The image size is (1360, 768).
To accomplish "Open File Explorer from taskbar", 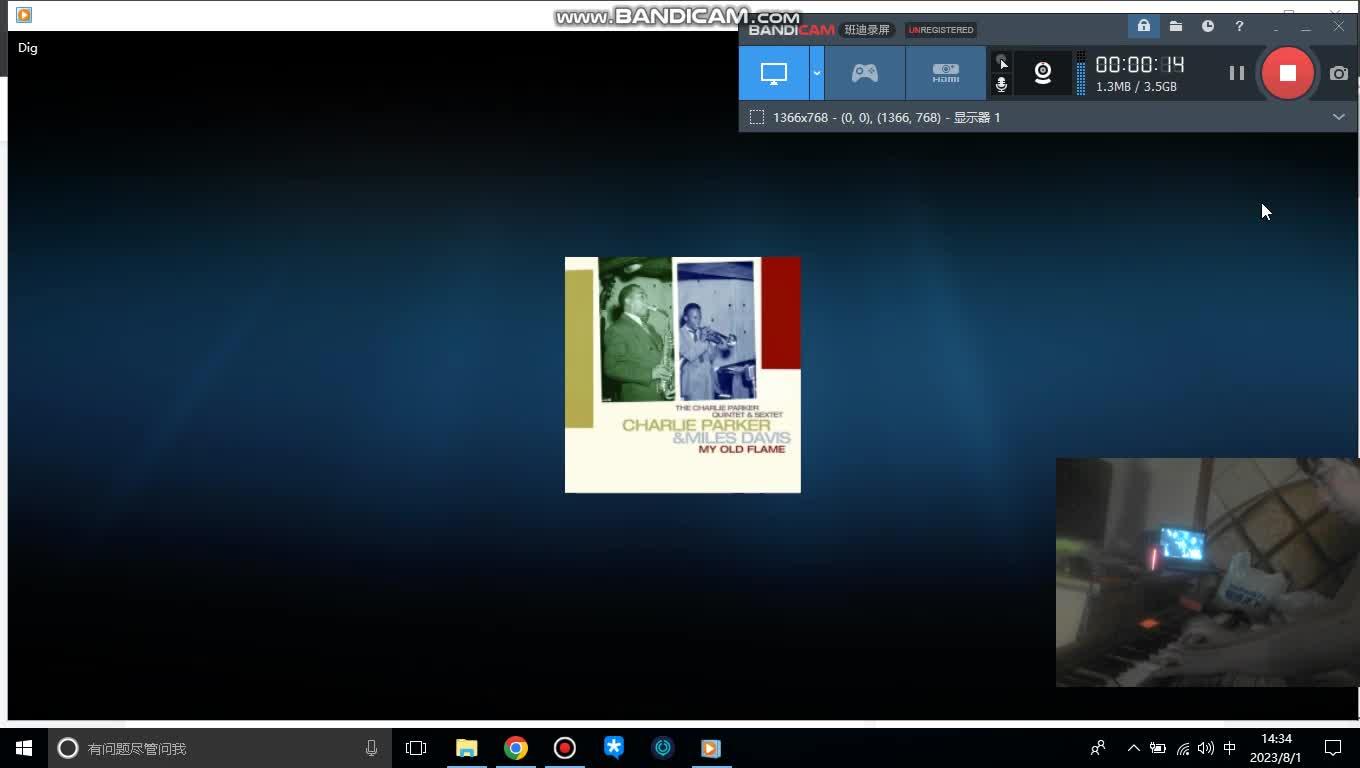I will [x=467, y=748].
